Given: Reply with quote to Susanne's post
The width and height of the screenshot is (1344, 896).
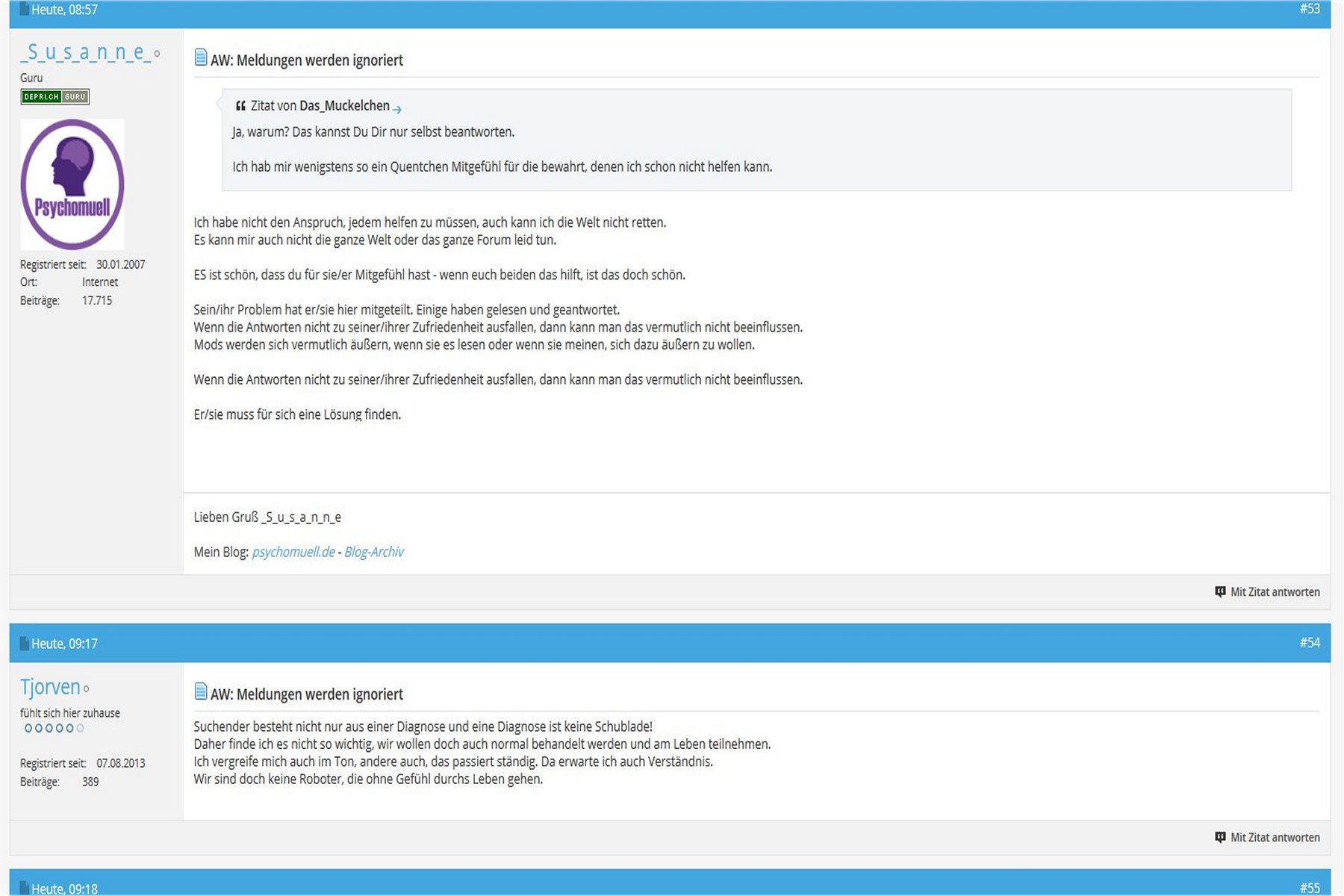Looking at the screenshot, I should tap(1274, 591).
